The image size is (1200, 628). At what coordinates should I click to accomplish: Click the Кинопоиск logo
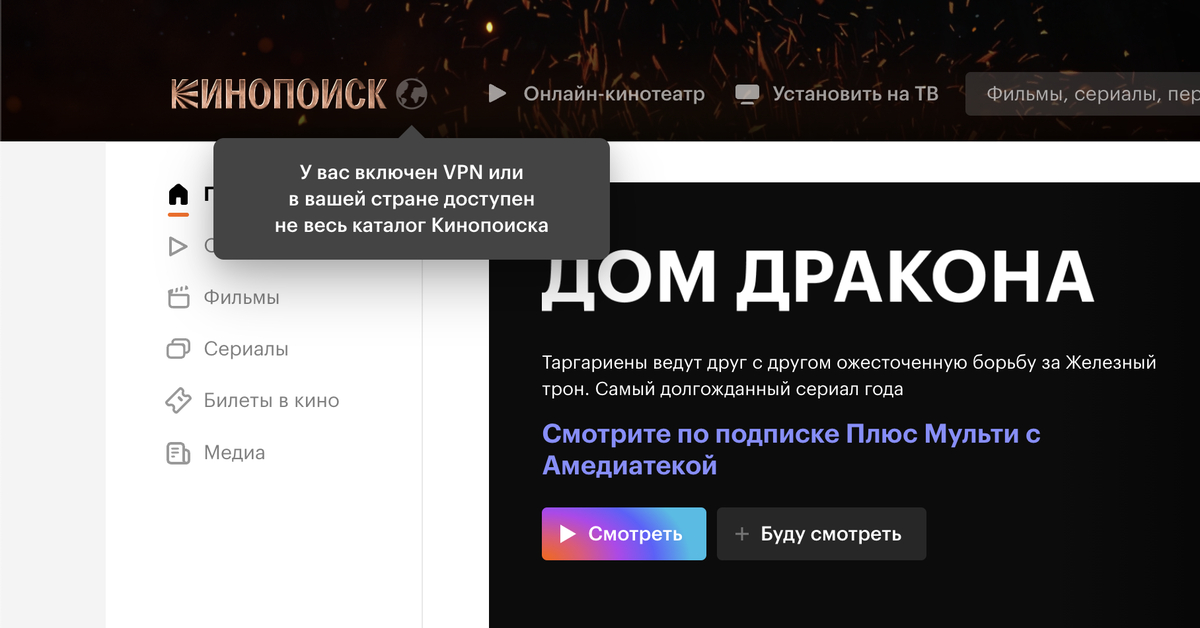tap(279, 94)
